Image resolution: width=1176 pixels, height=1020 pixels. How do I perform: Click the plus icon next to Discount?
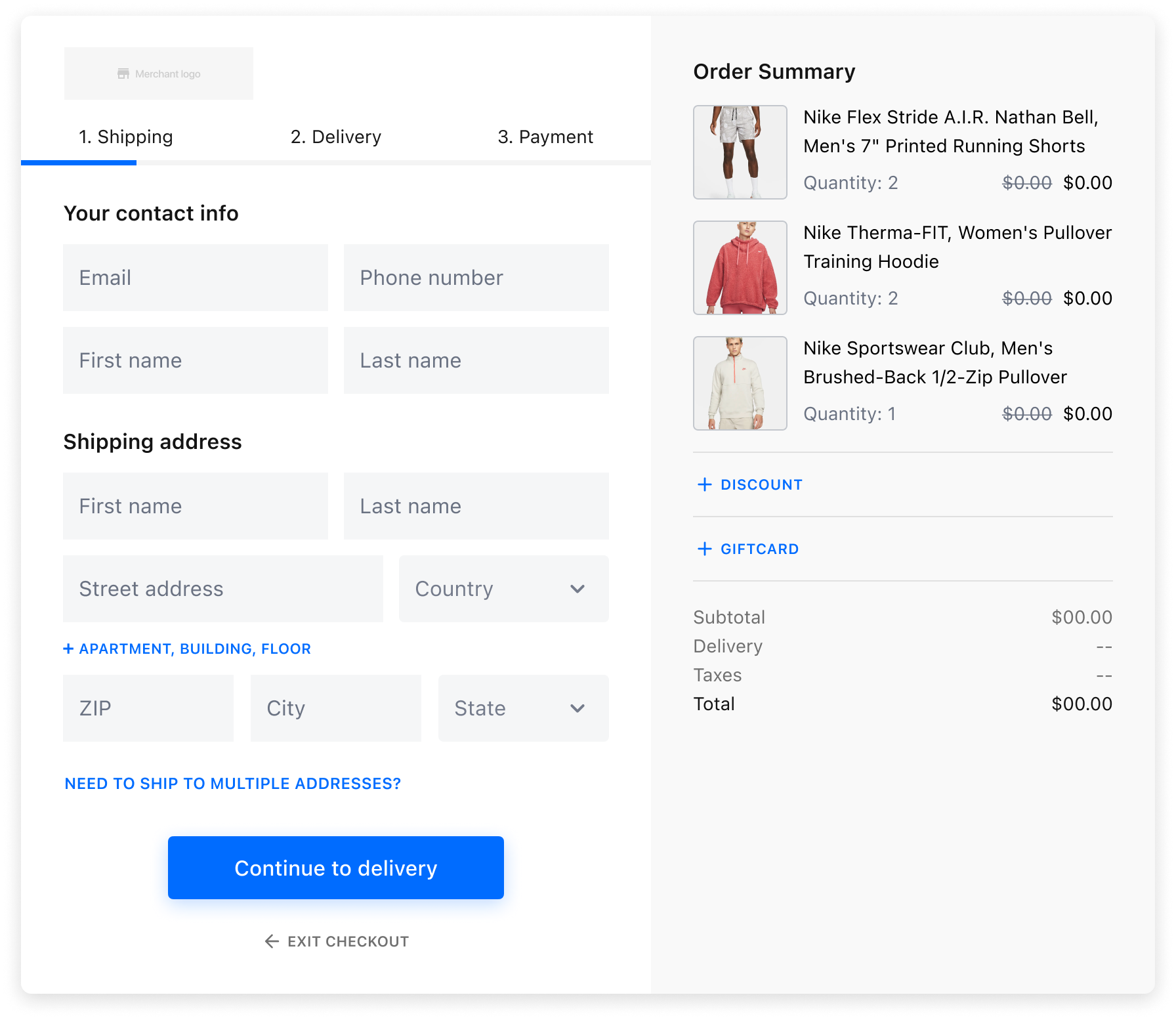[x=704, y=484]
